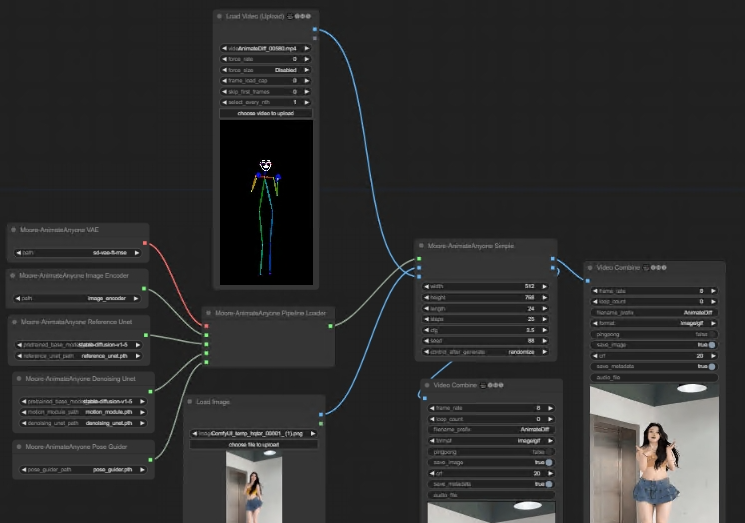This screenshot has width=745, height=523.
Task: Click the green output slot of Image Encoder
Action: coord(144,288)
